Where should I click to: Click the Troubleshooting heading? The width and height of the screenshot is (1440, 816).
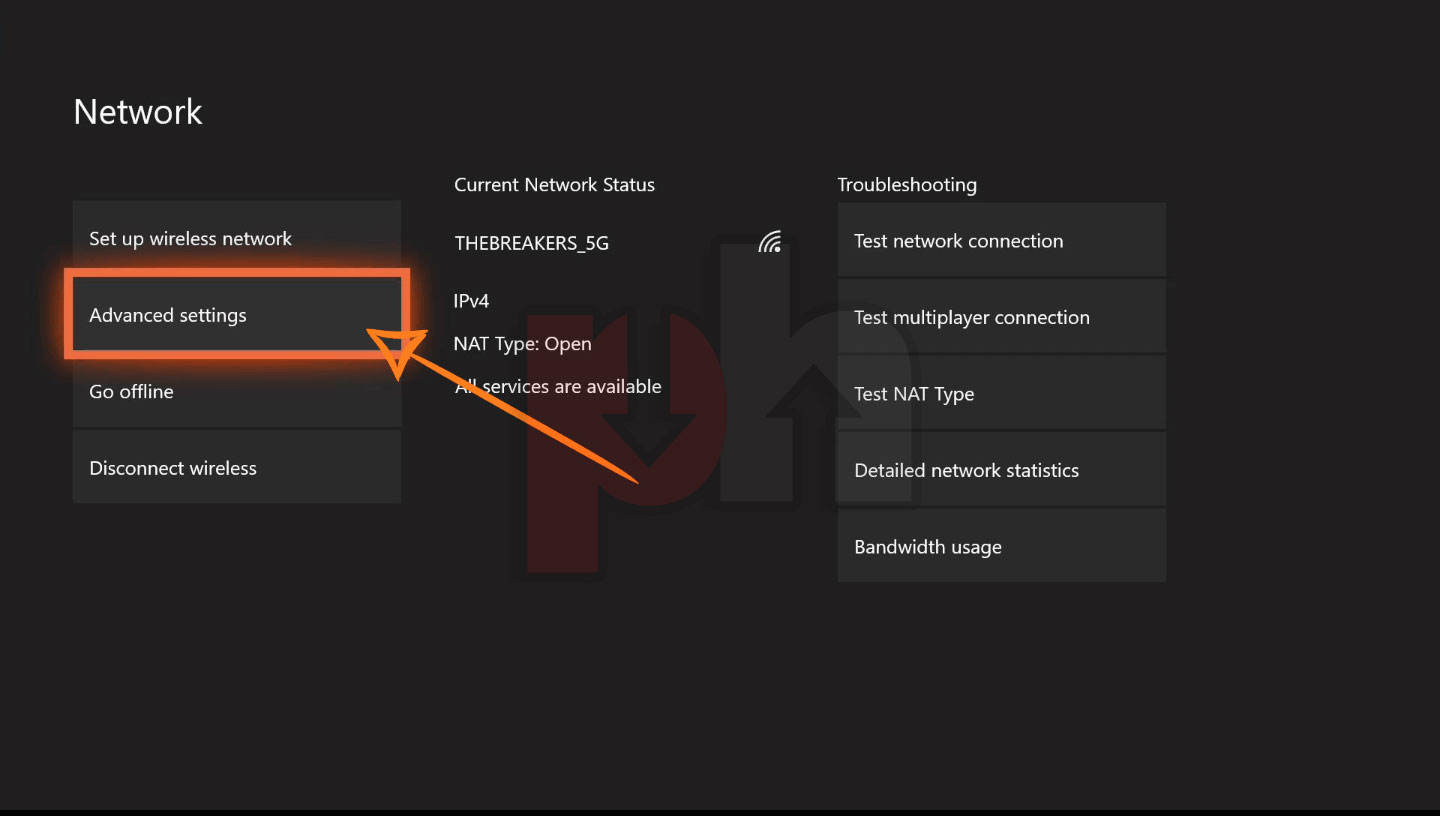pos(907,185)
